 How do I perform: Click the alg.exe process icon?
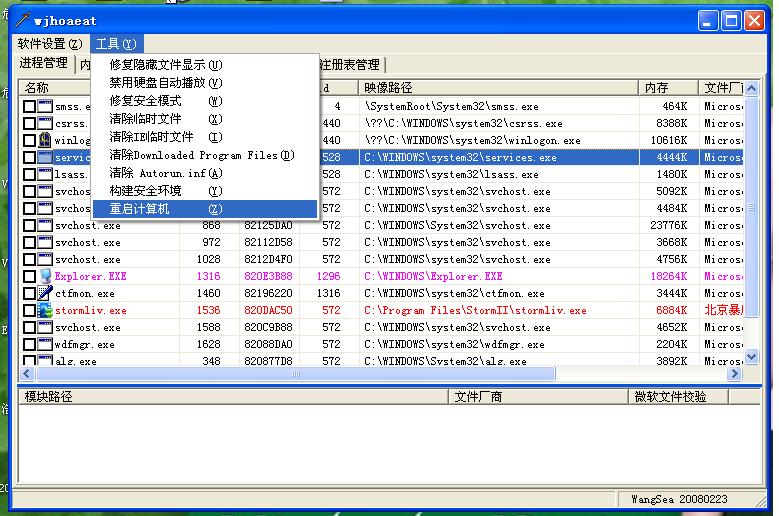click(x=45, y=361)
